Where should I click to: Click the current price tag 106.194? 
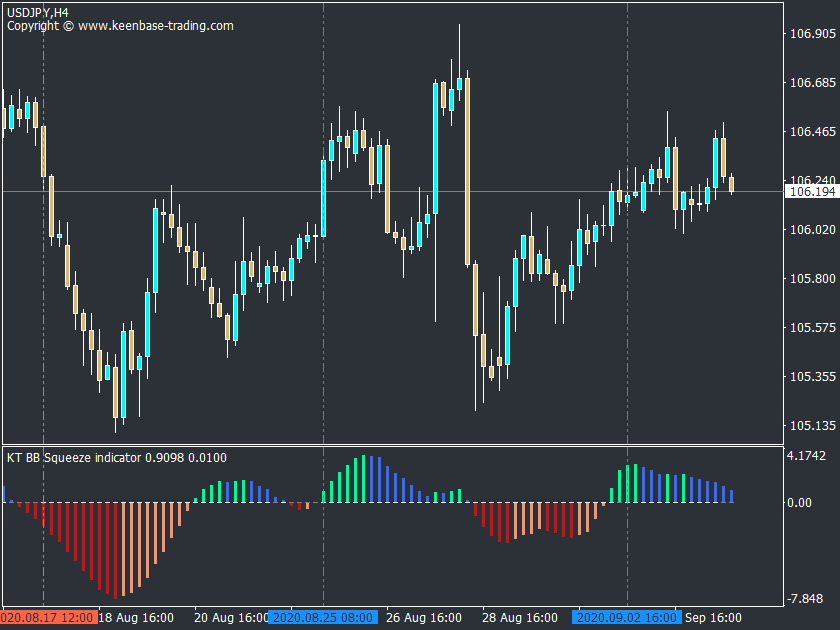(x=812, y=192)
